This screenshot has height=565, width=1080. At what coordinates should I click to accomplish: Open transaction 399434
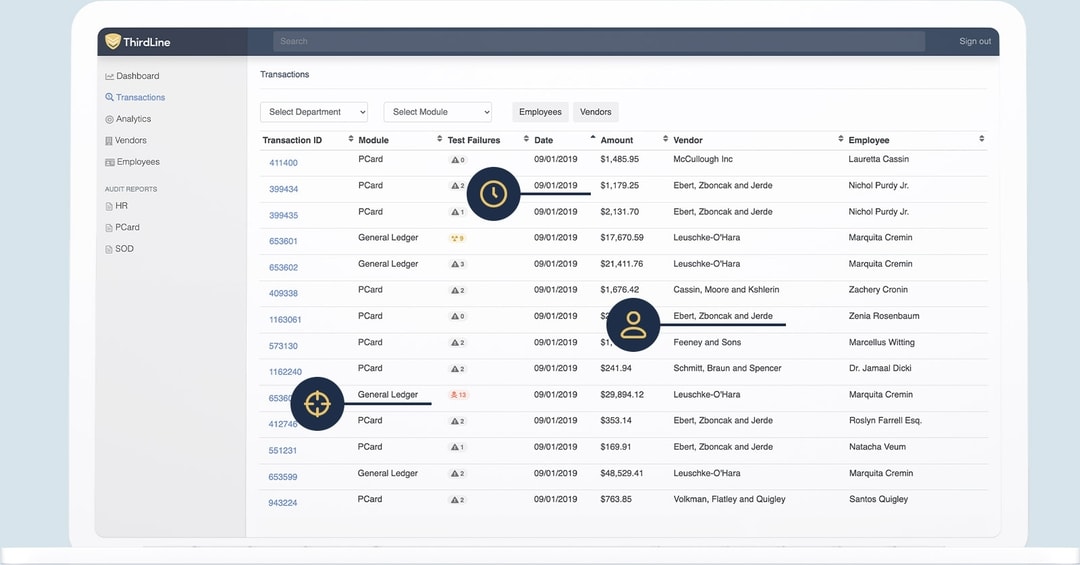pyautogui.click(x=283, y=189)
